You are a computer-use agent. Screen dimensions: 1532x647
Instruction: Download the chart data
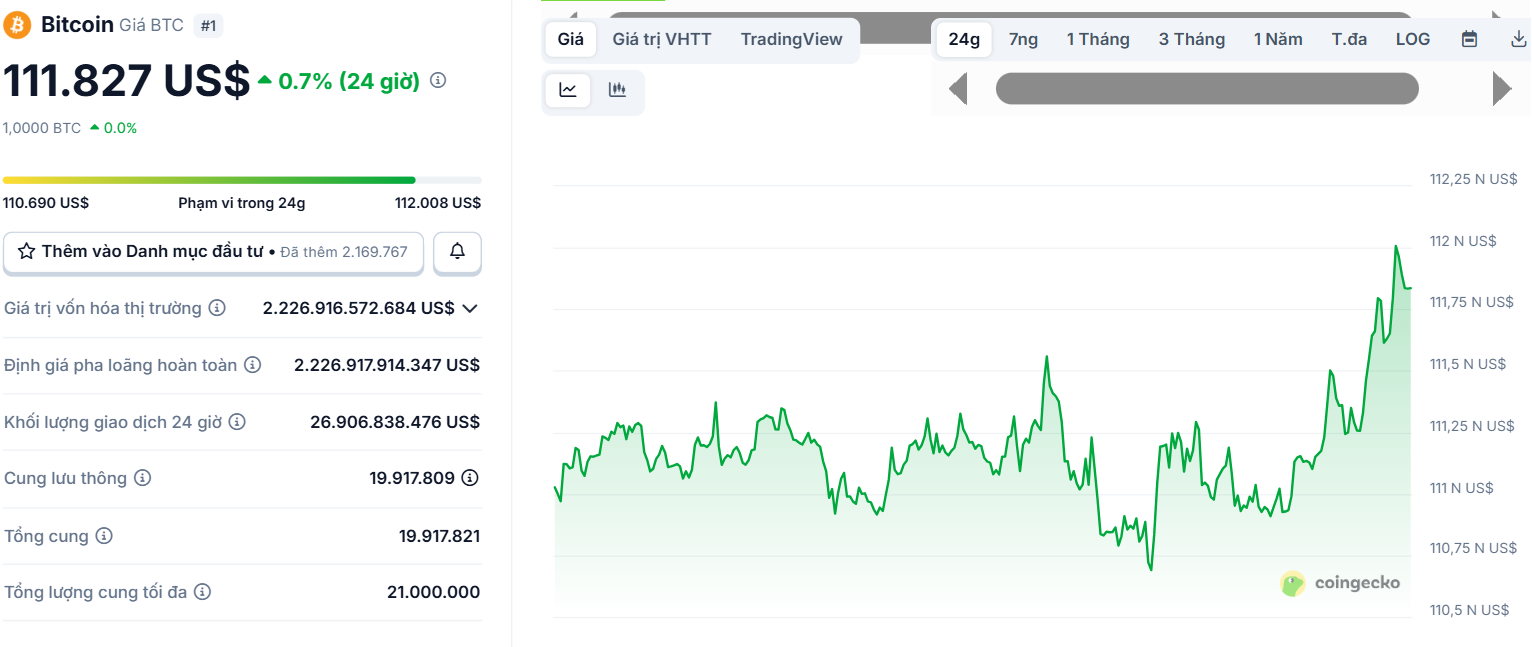coord(1517,38)
